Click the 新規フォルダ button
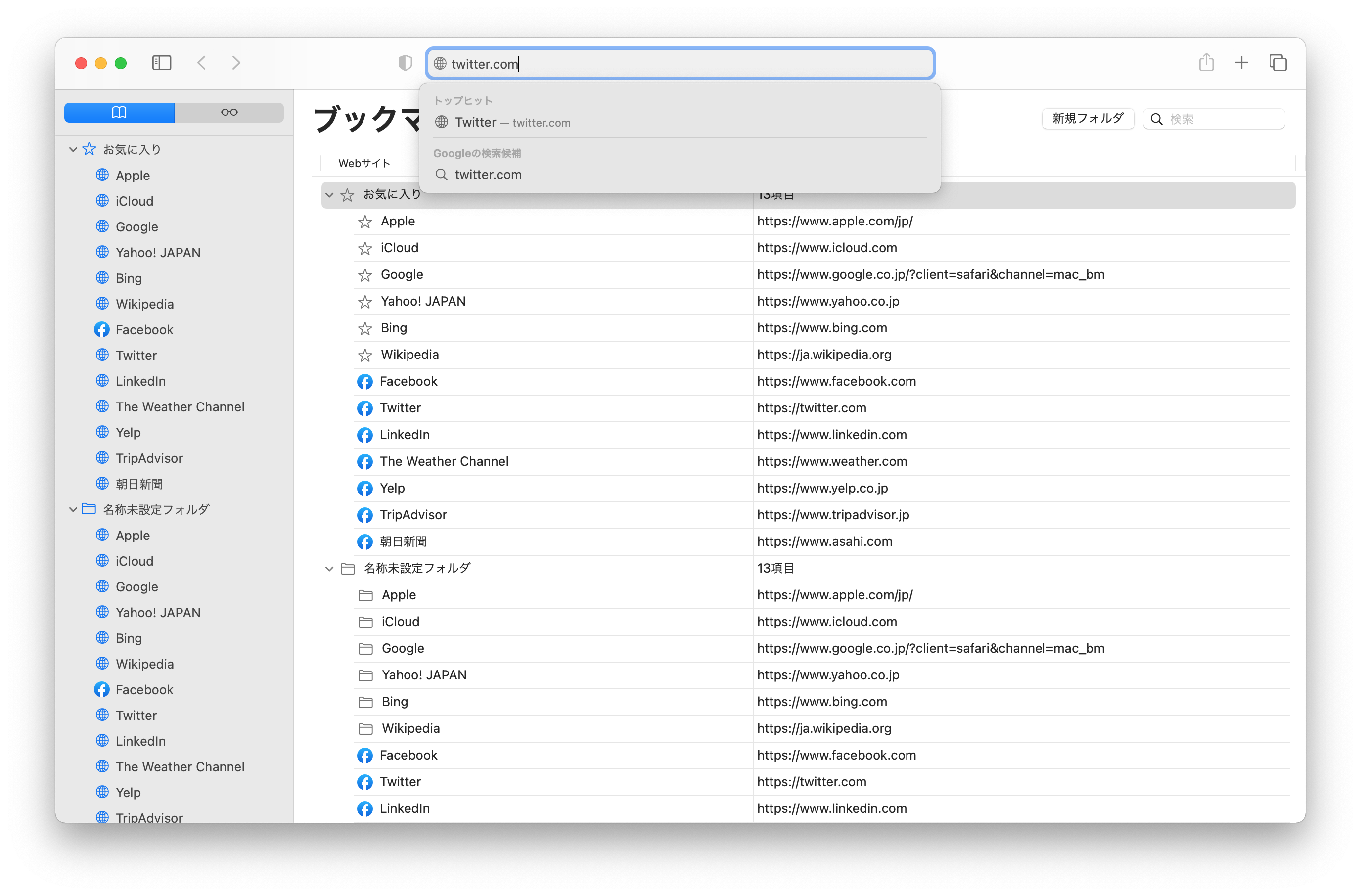The image size is (1361, 896). (1087, 118)
